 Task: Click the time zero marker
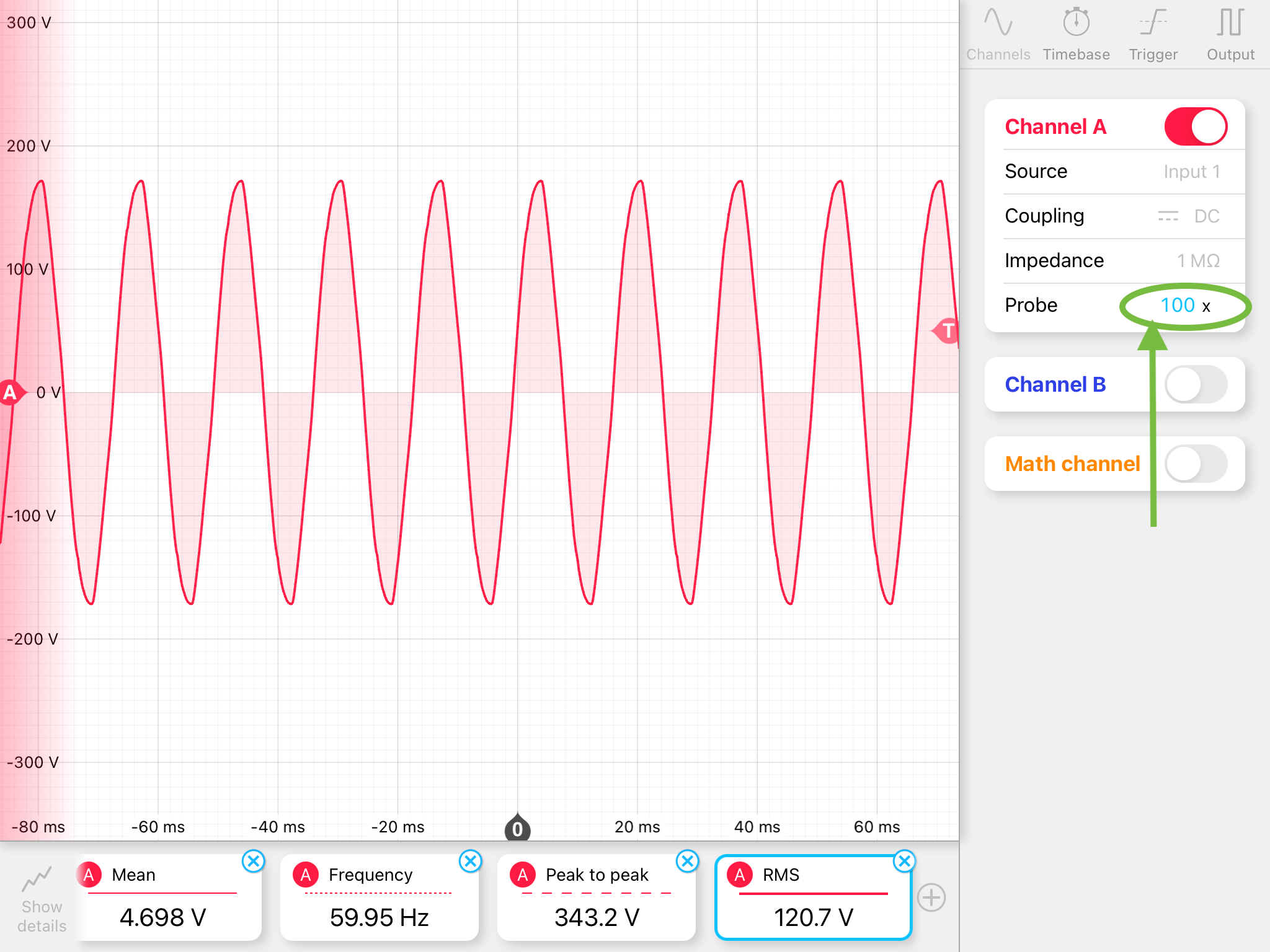click(x=517, y=828)
